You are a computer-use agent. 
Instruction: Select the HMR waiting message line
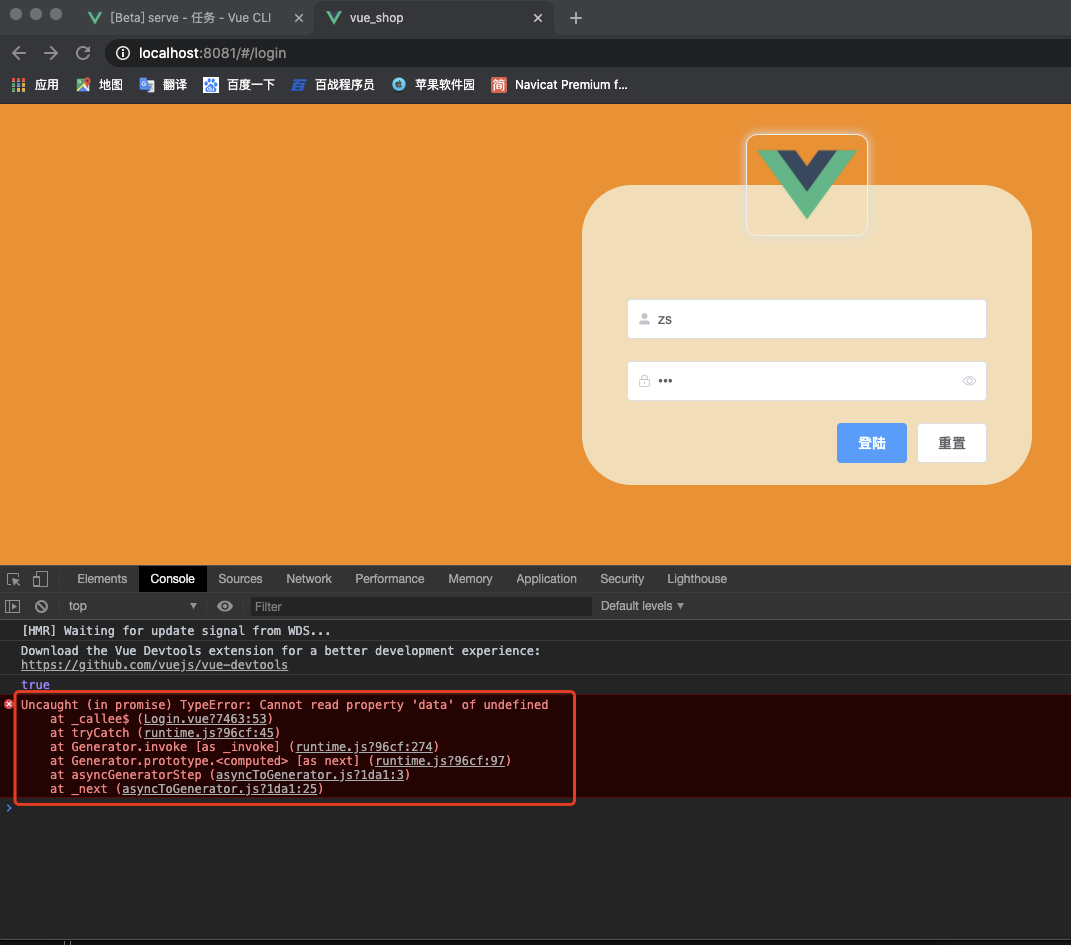[x=176, y=631]
